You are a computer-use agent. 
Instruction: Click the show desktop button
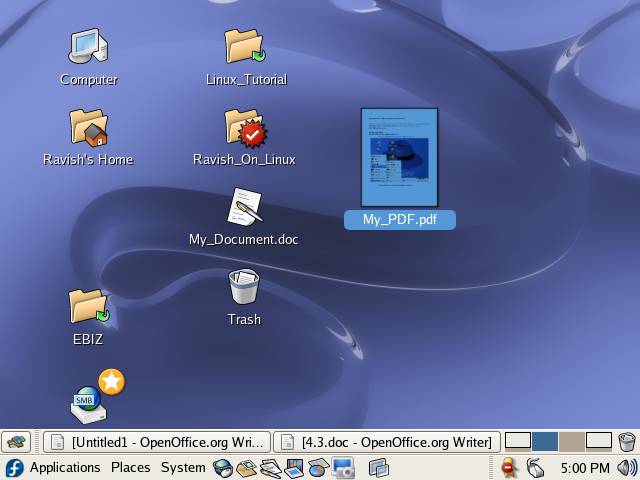15,441
